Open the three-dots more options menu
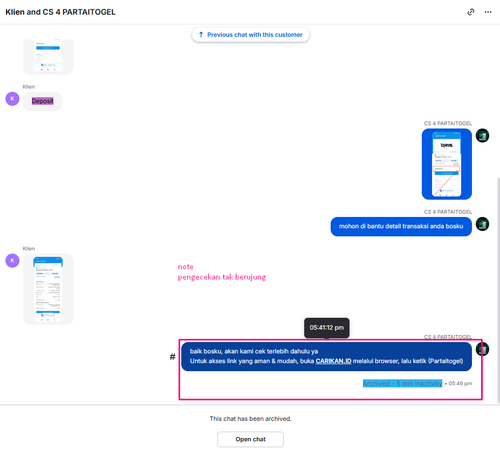 (488, 12)
